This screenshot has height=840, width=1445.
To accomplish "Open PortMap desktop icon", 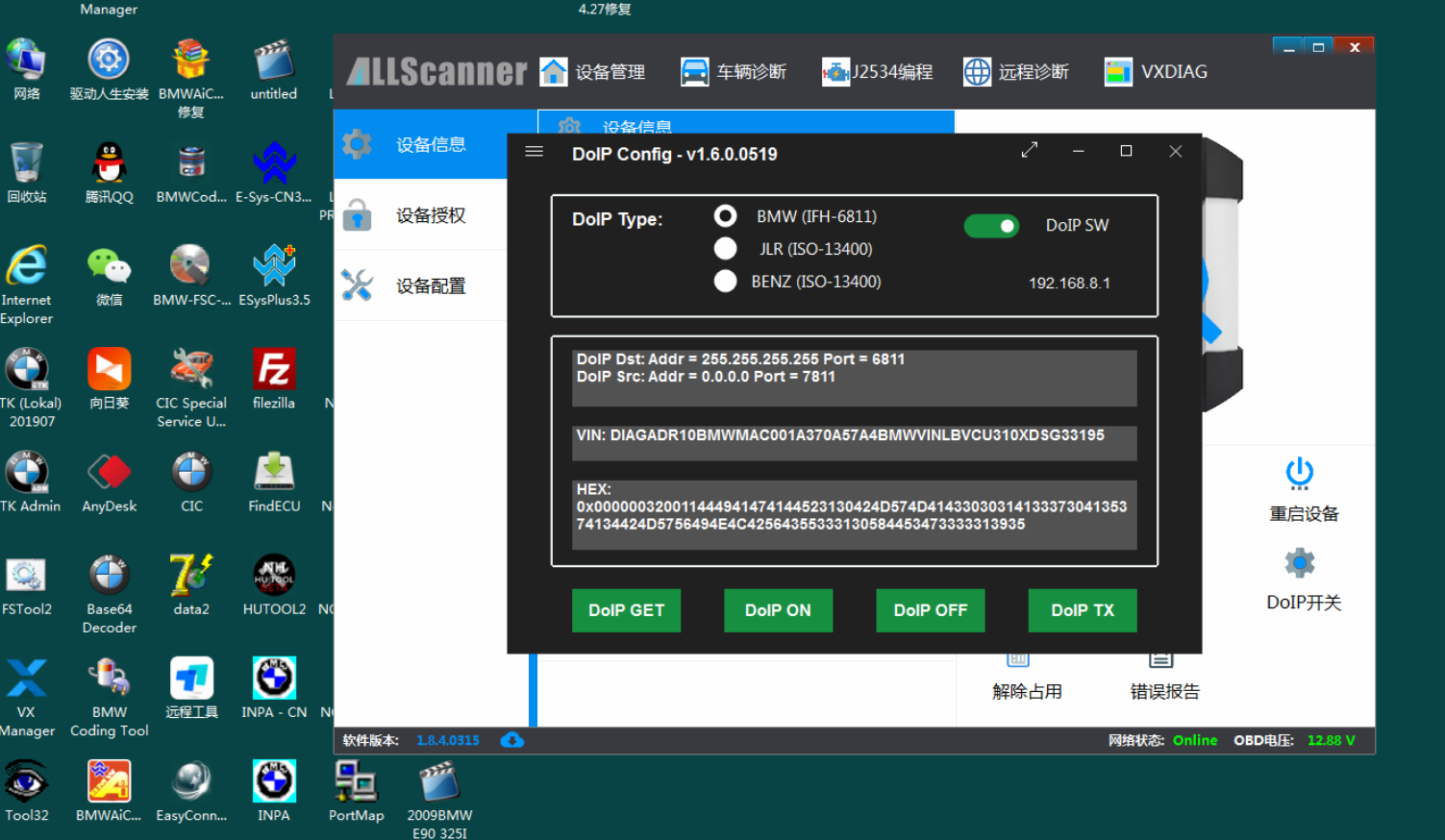I will [x=356, y=790].
